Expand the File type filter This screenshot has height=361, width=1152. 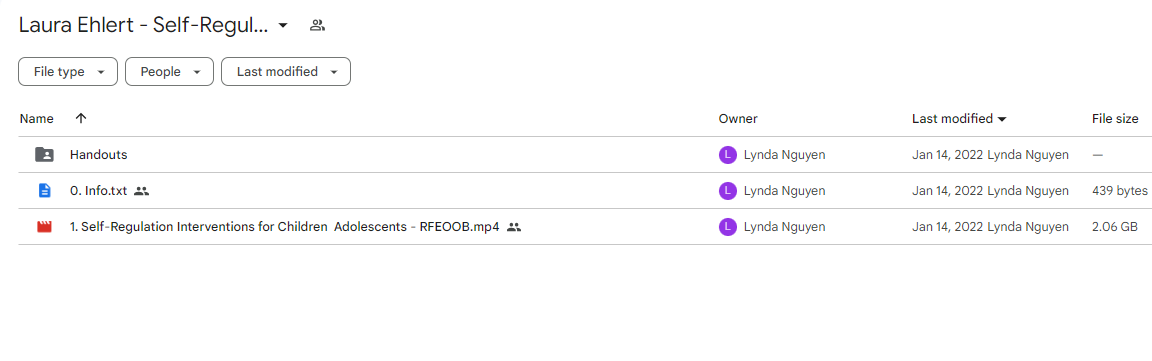pyautogui.click(x=68, y=72)
